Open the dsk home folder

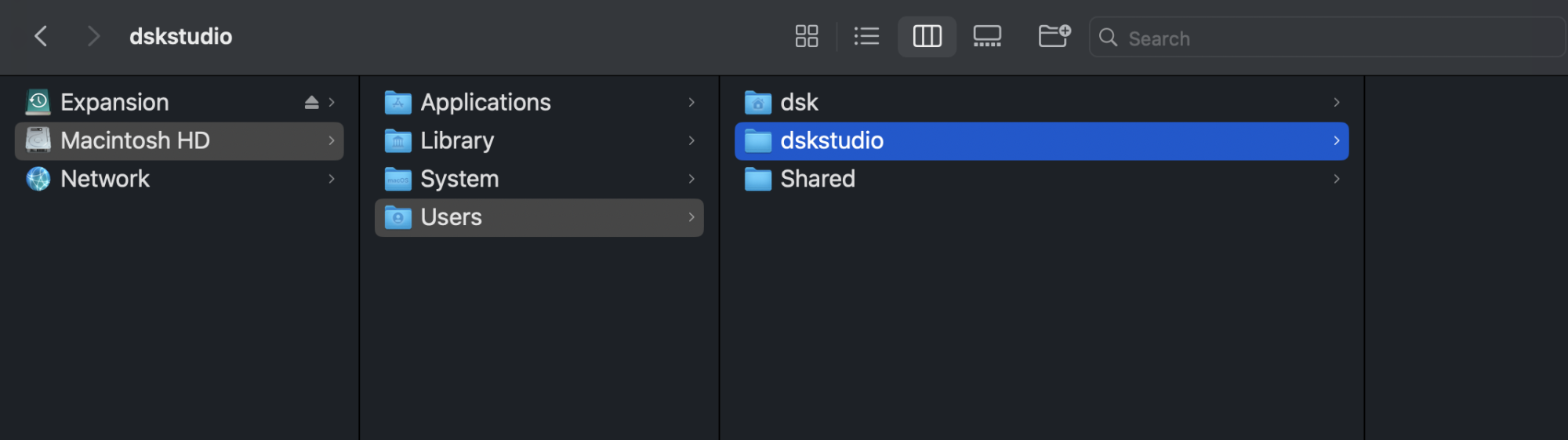coord(799,103)
